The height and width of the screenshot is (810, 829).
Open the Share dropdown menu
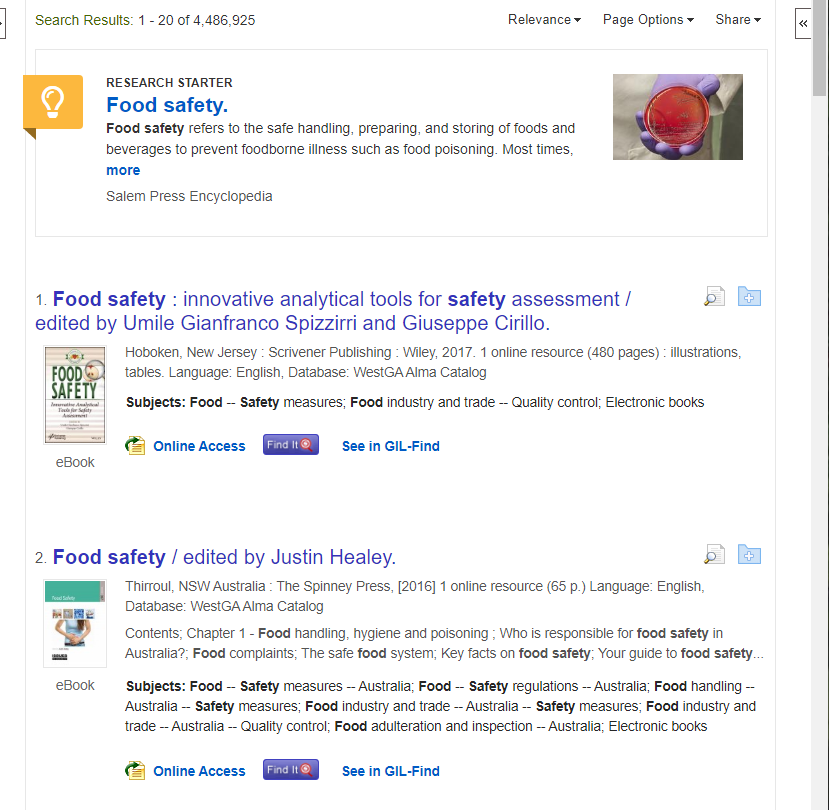(738, 20)
